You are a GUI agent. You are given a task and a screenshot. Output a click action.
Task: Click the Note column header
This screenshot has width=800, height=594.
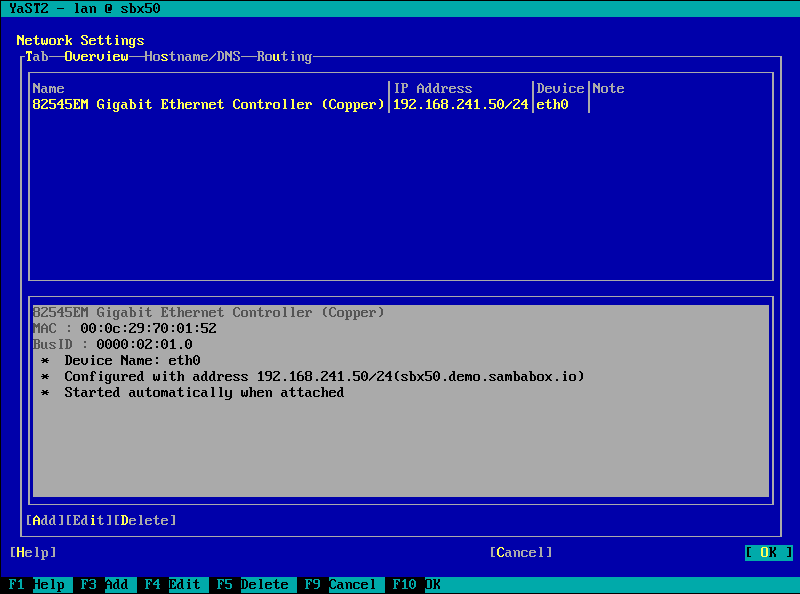[608, 89]
